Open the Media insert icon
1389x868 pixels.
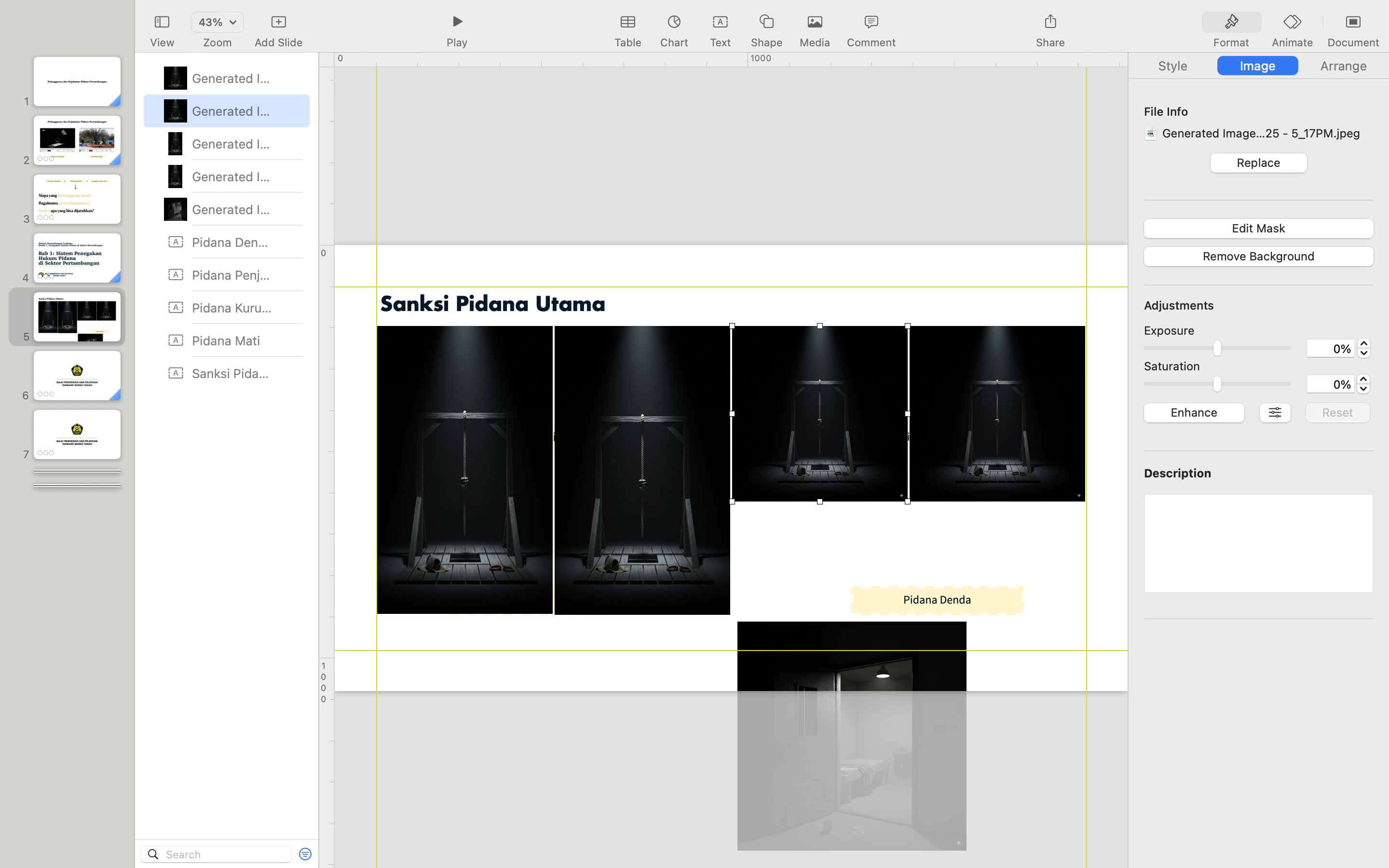pyautogui.click(x=814, y=22)
